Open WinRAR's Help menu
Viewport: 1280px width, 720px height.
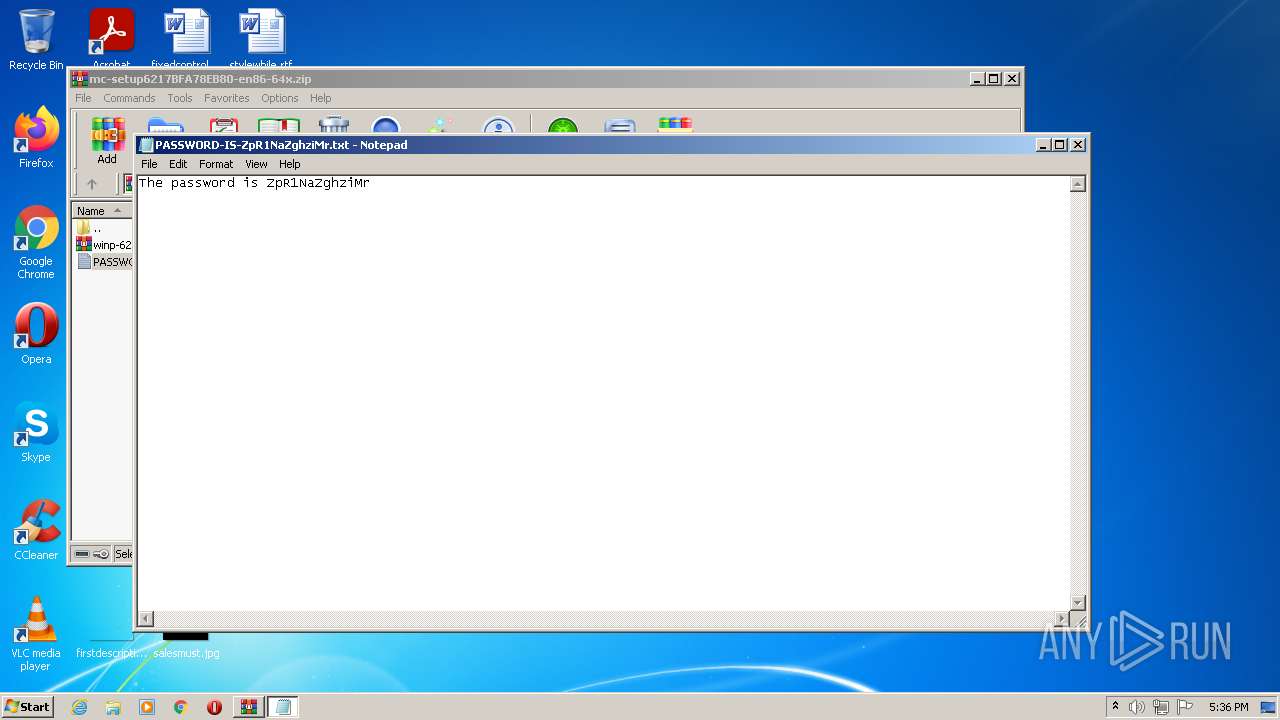321,98
